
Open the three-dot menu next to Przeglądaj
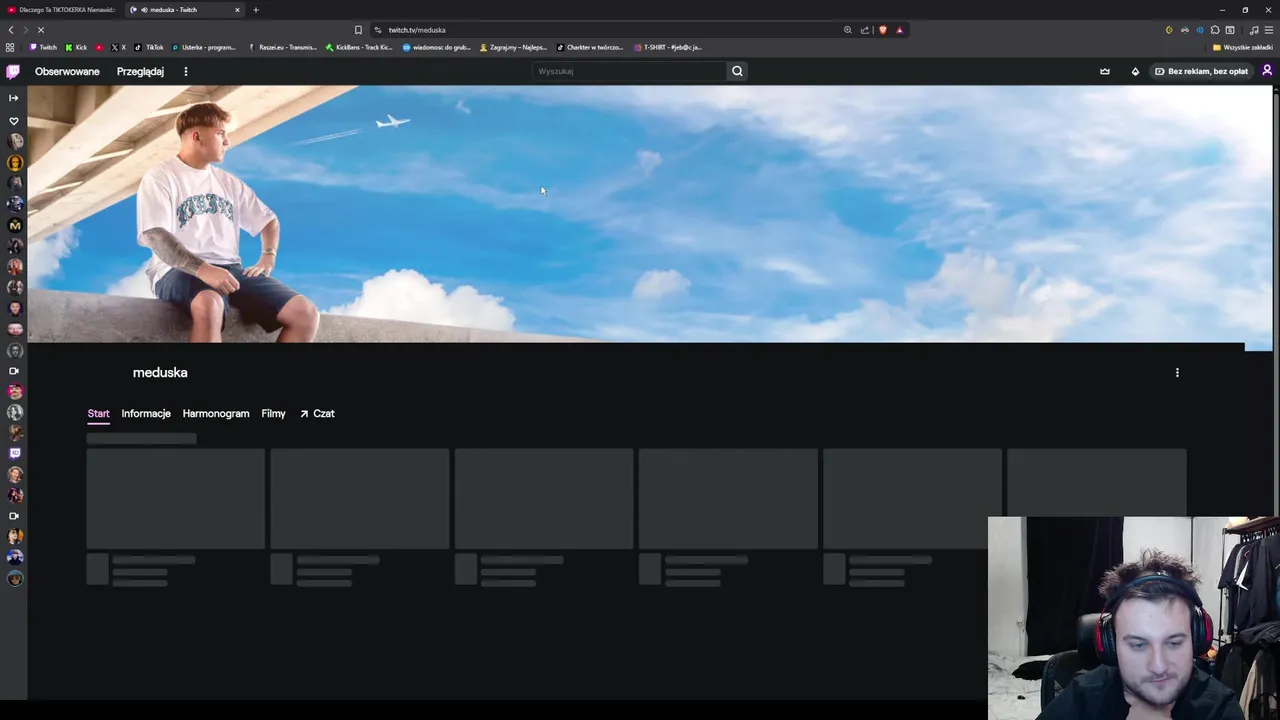(x=185, y=71)
